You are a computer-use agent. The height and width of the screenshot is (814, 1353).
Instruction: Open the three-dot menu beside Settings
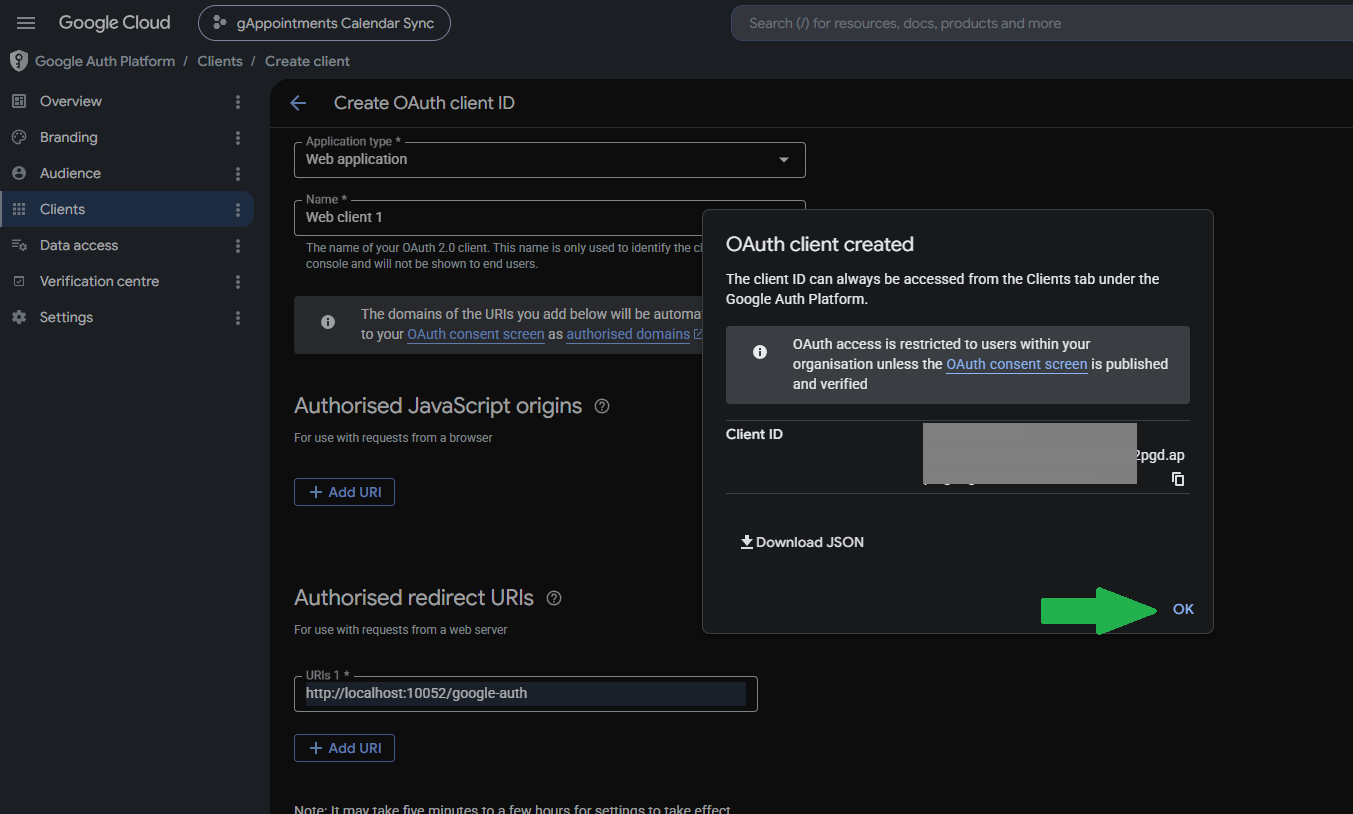click(238, 317)
